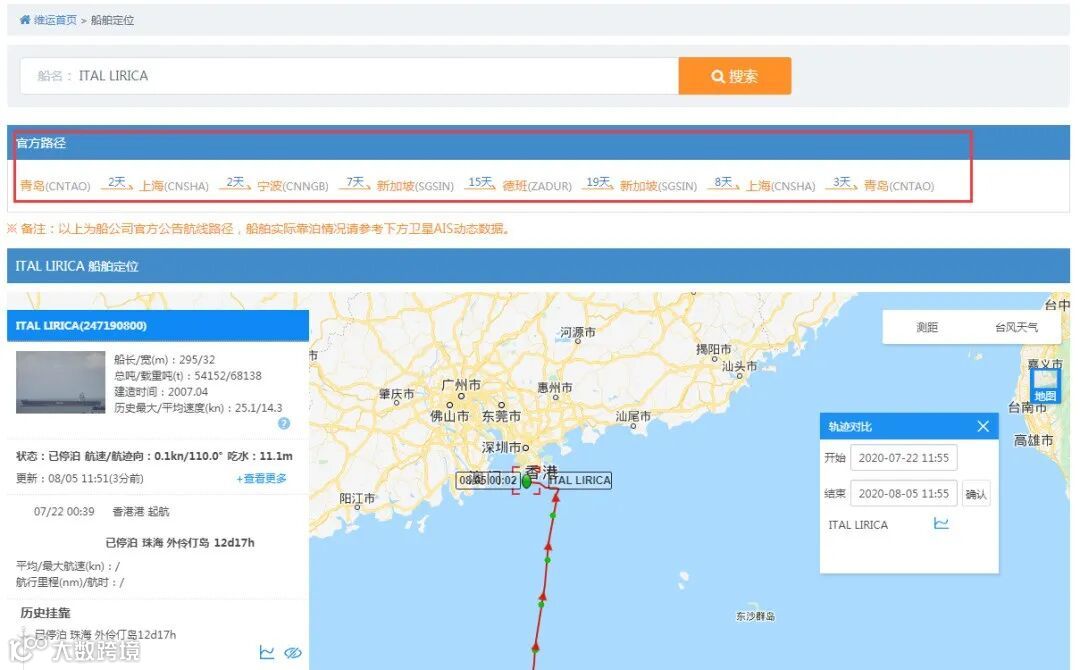Click the 历史挂靠 heading
Image resolution: width=1080 pixels, height=670 pixels.
45,613
